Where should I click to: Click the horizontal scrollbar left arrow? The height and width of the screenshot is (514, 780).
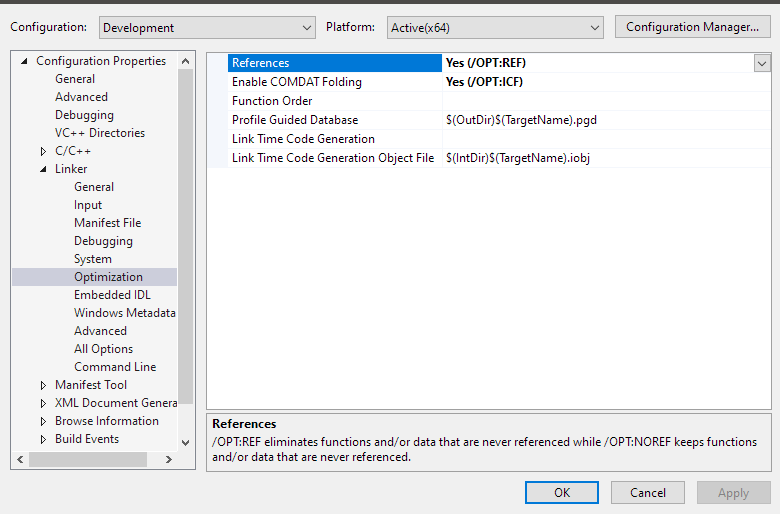pos(20,459)
